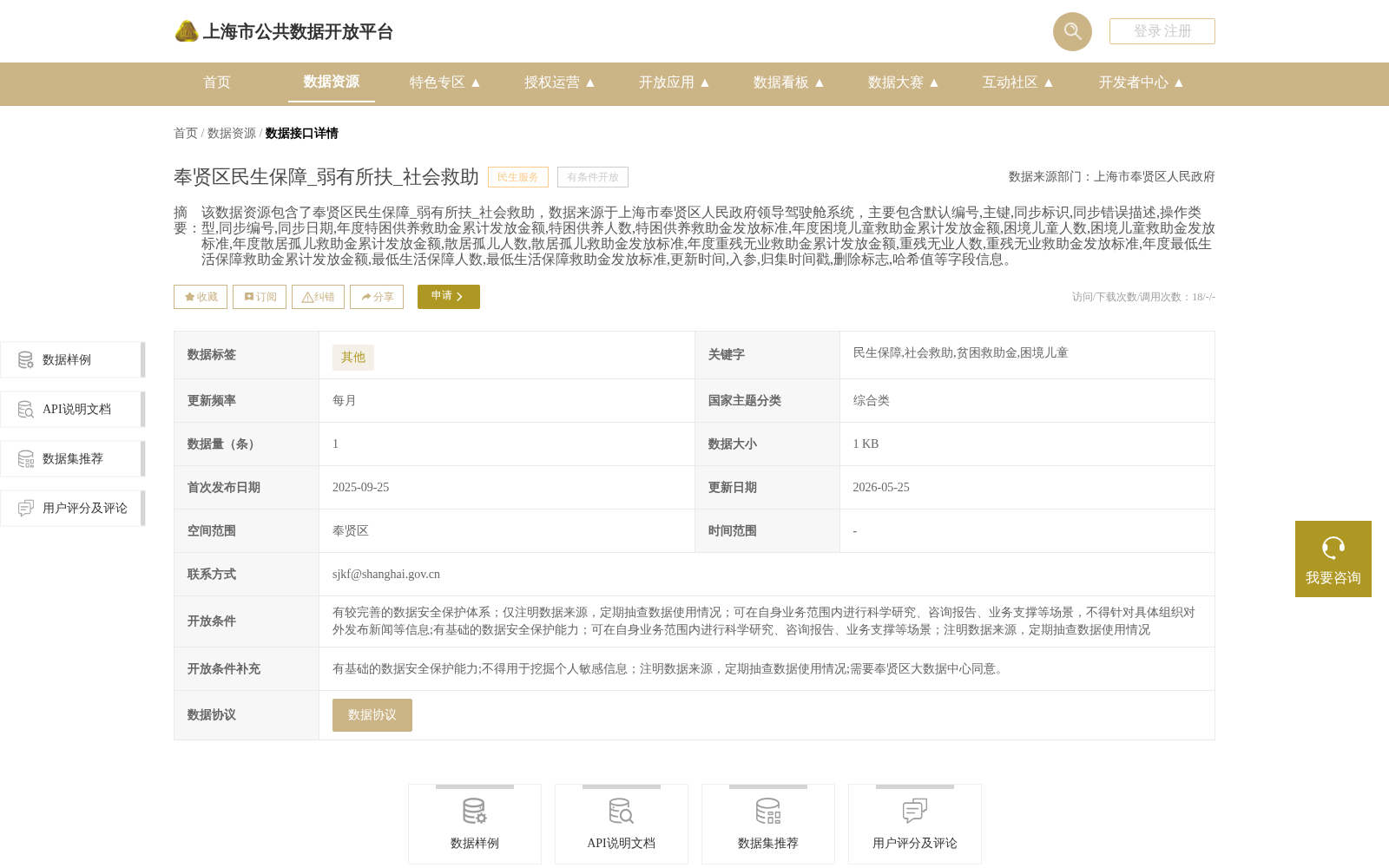Click 1 KB data size value
The width and height of the screenshot is (1389, 868).
[x=866, y=444]
